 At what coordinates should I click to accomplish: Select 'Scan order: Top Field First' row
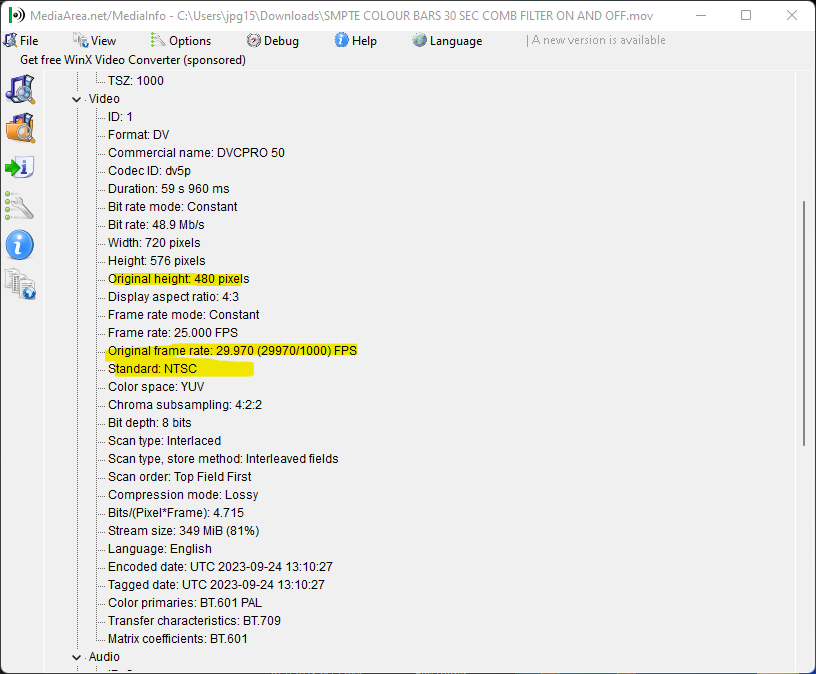(180, 477)
